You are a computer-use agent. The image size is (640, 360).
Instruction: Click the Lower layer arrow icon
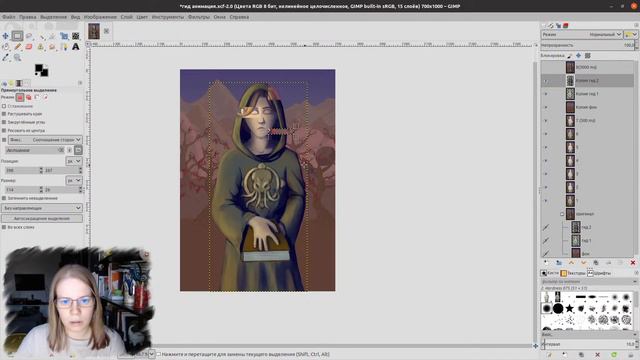click(583, 263)
